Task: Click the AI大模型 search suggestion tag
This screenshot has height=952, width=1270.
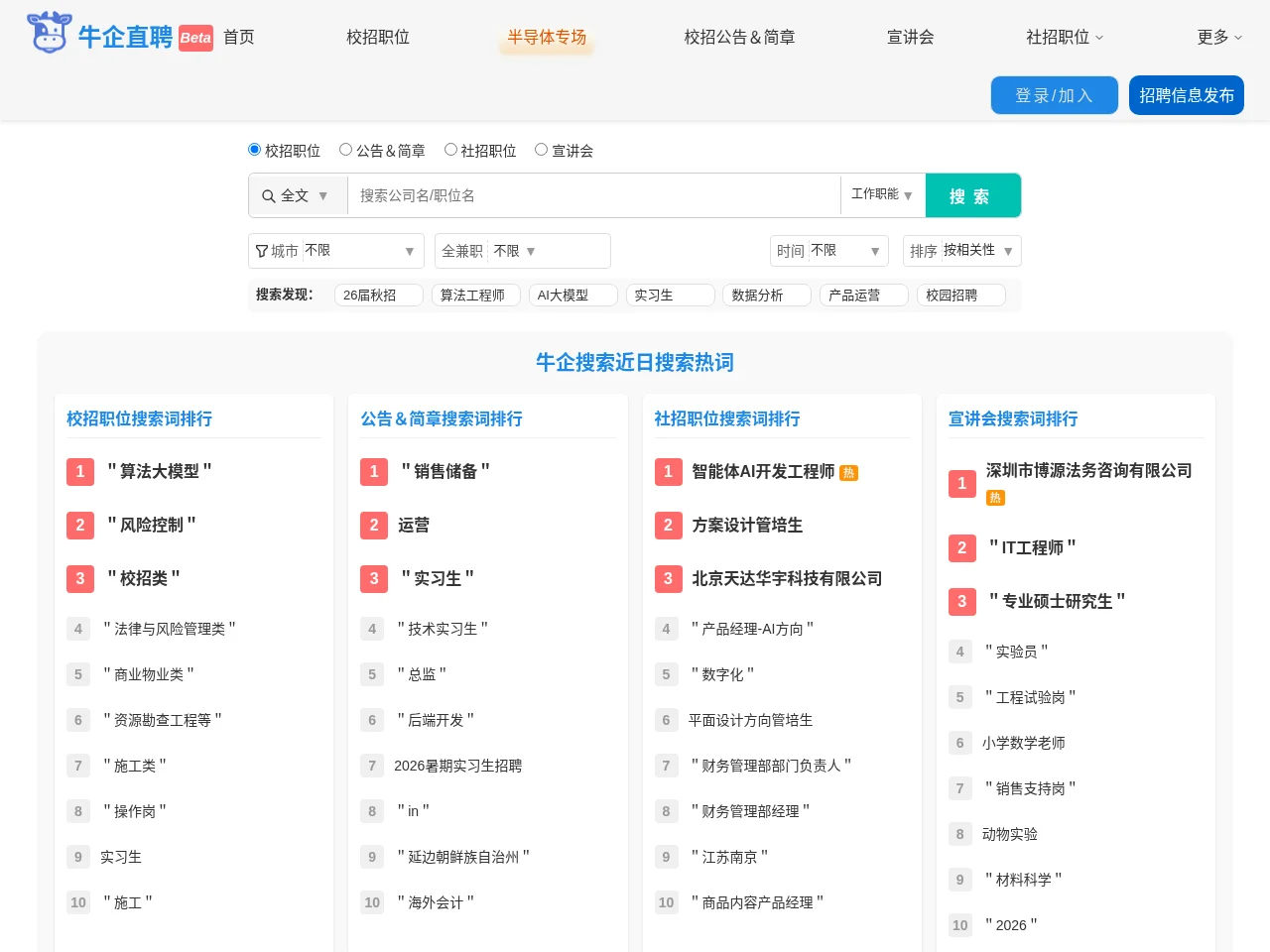Action: pos(572,295)
